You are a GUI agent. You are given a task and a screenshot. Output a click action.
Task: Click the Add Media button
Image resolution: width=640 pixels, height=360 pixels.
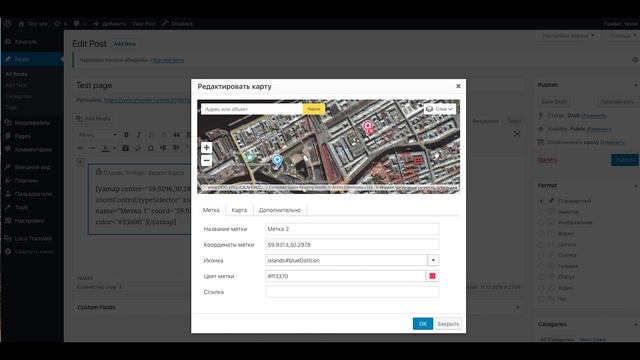(93, 118)
